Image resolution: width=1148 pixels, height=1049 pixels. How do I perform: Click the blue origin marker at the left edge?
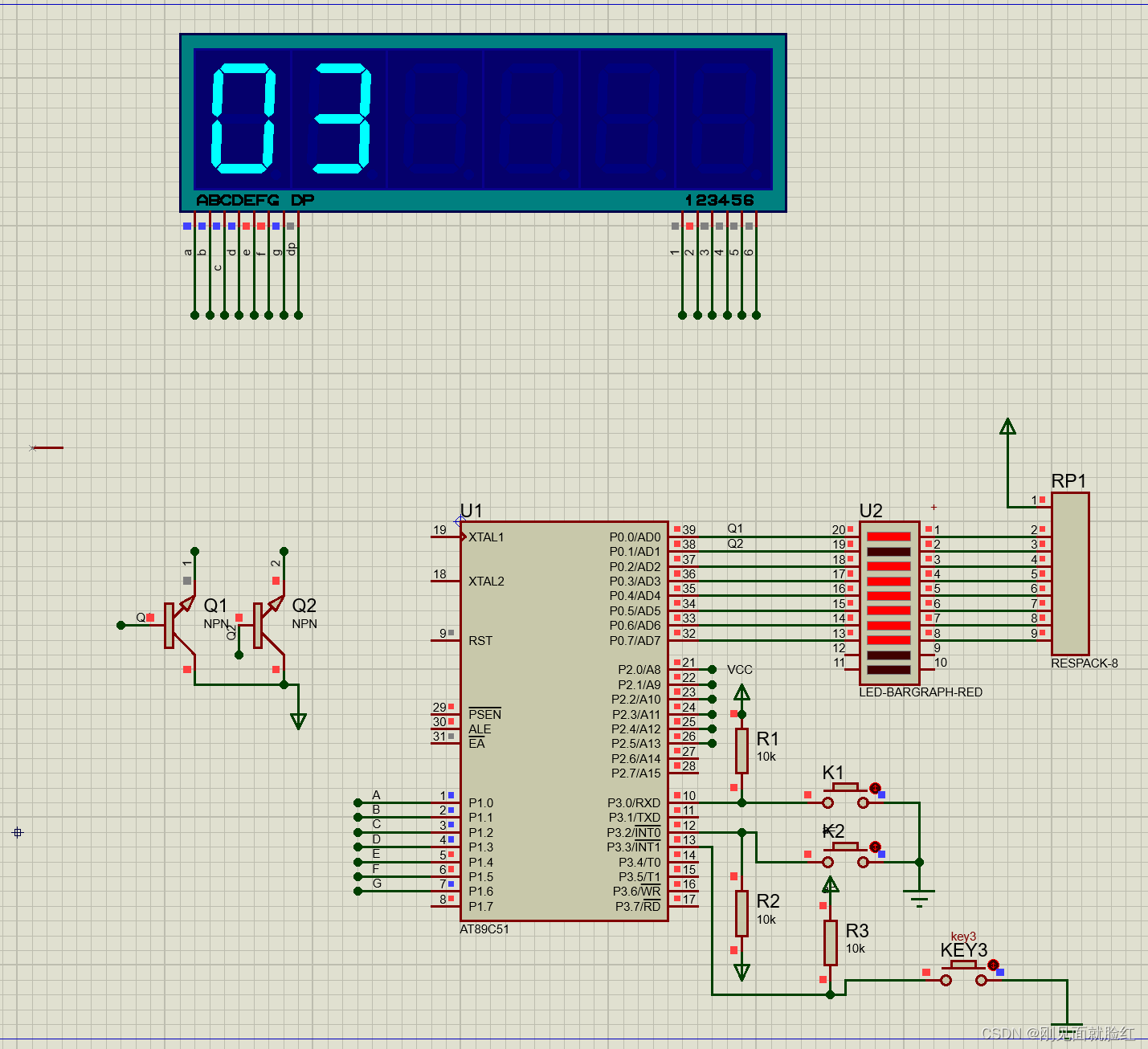(x=18, y=832)
